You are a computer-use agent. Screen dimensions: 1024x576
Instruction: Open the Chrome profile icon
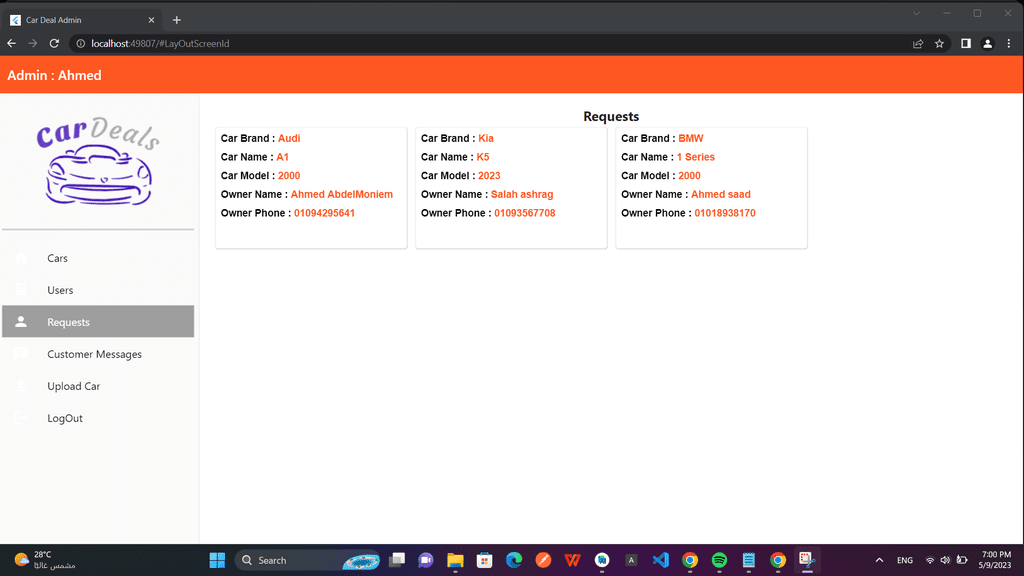coord(987,44)
